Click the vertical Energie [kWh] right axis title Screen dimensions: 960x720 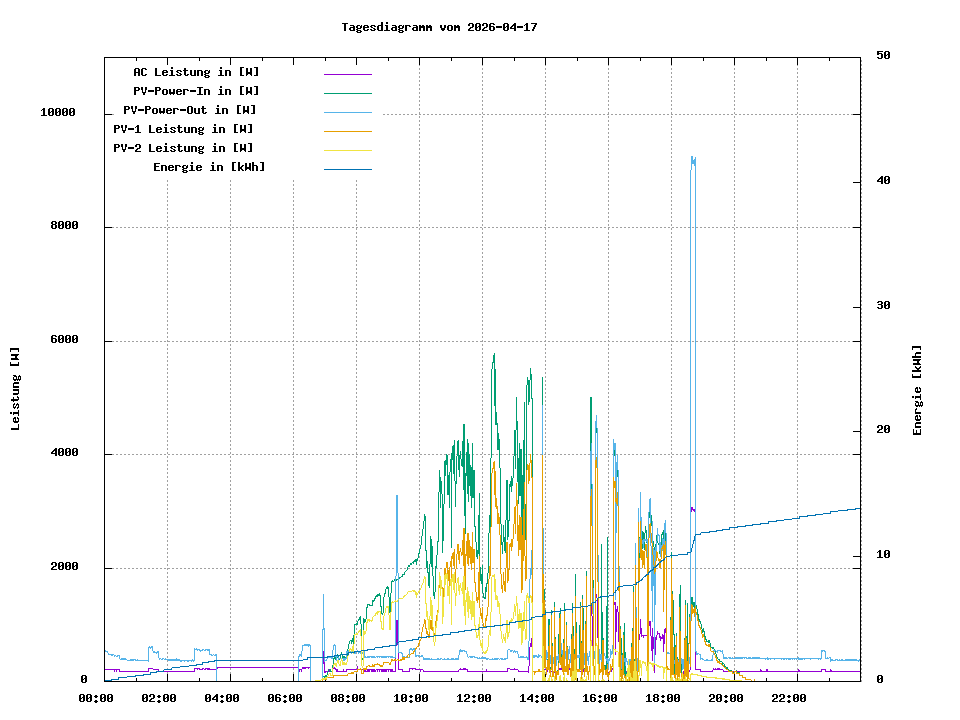[x=917, y=390]
